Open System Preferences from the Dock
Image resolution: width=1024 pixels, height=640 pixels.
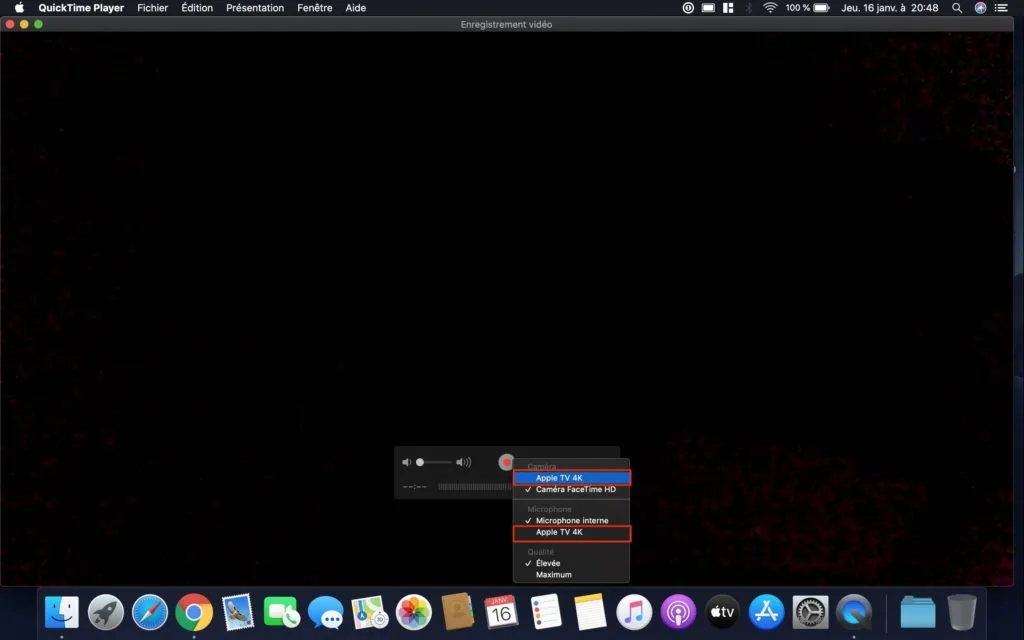point(810,613)
